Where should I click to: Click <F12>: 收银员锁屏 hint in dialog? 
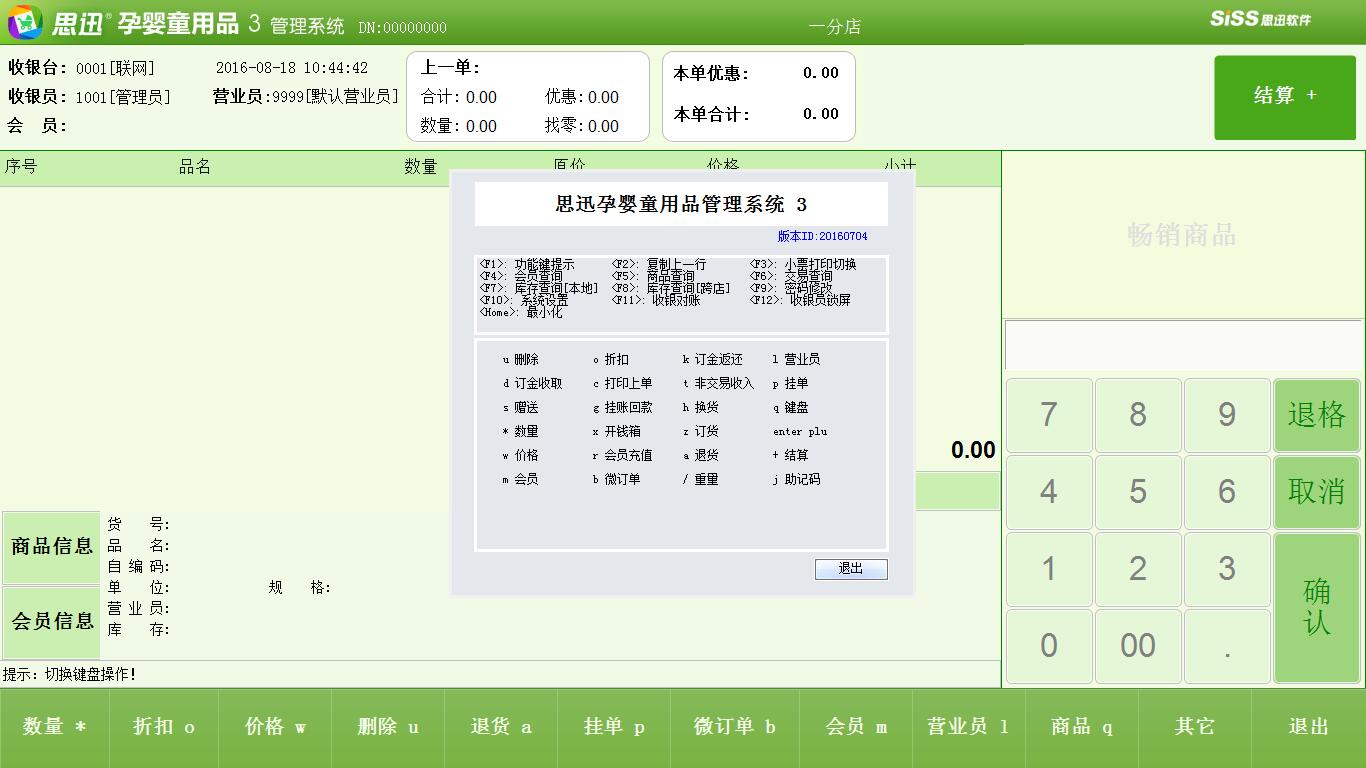[800, 300]
